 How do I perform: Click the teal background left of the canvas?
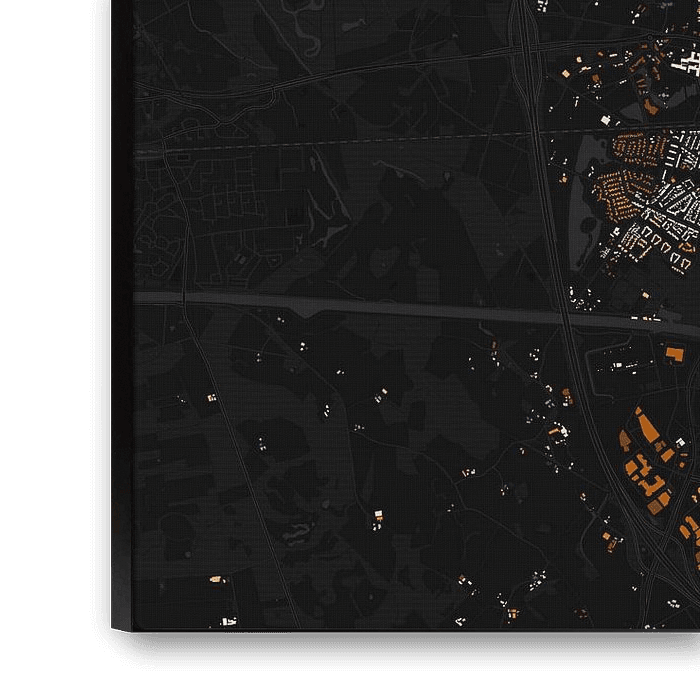[50, 300]
